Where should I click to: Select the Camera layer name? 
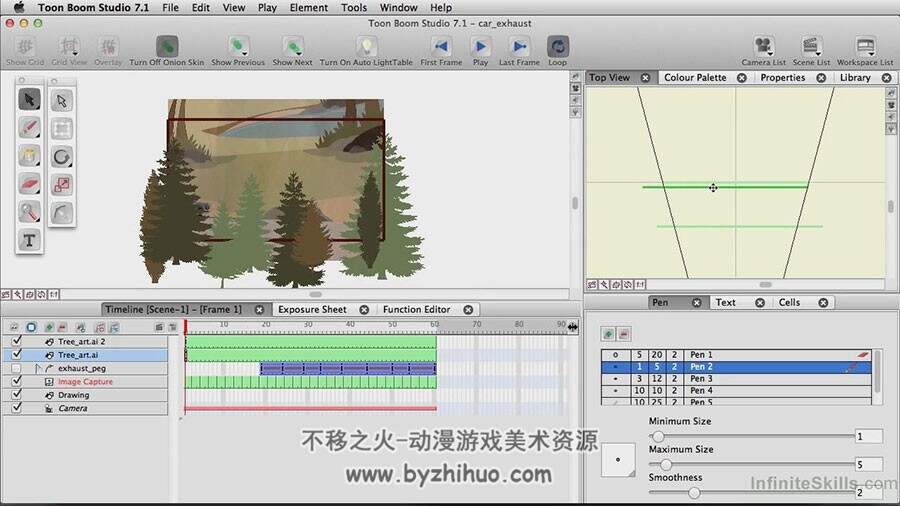pos(73,408)
